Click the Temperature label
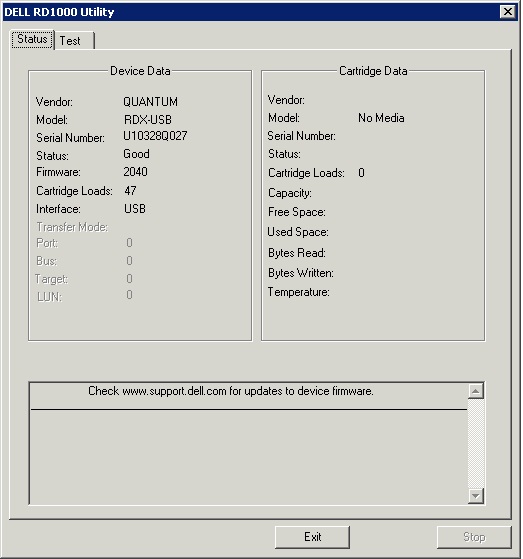Screen dimensions: 523x559 click(x=298, y=292)
